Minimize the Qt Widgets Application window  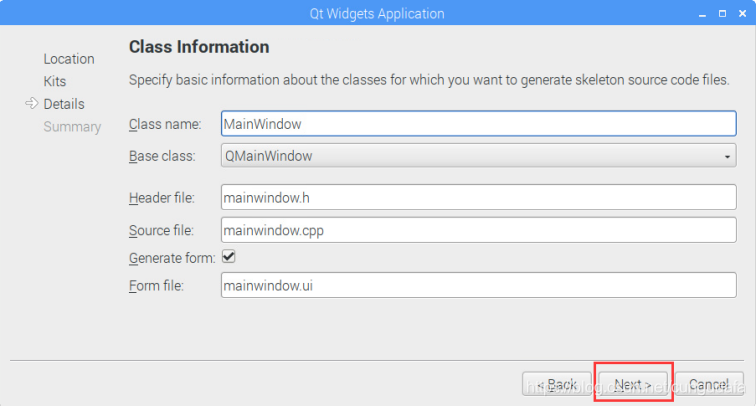pos(702,14)
